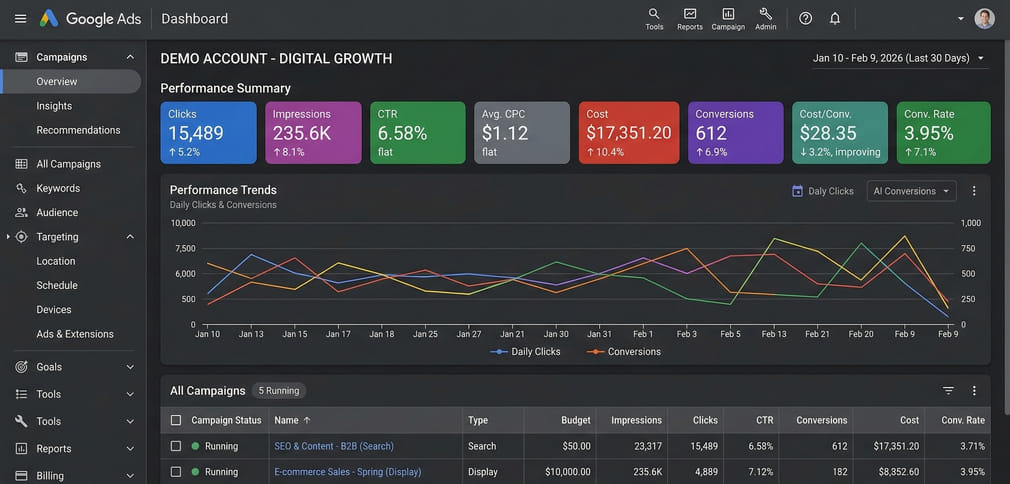
Task: Open the AI Conversions dropdown
Action: tap(911, 191)
